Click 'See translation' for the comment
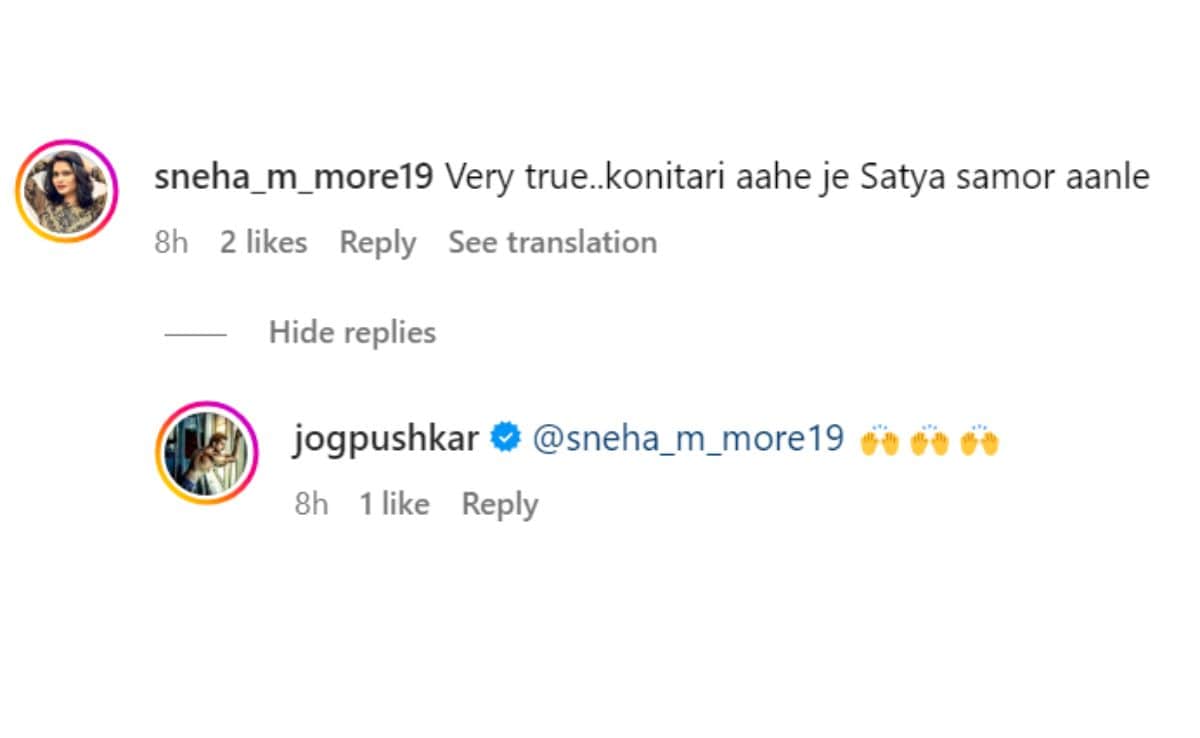 (552, 242)
